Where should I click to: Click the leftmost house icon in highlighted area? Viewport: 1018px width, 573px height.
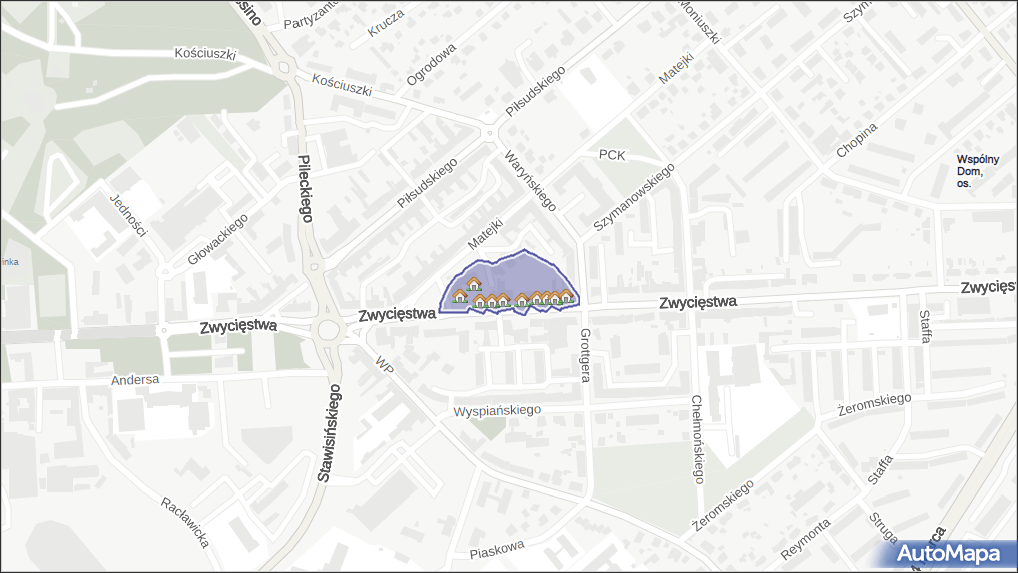(x=460, y=296)
